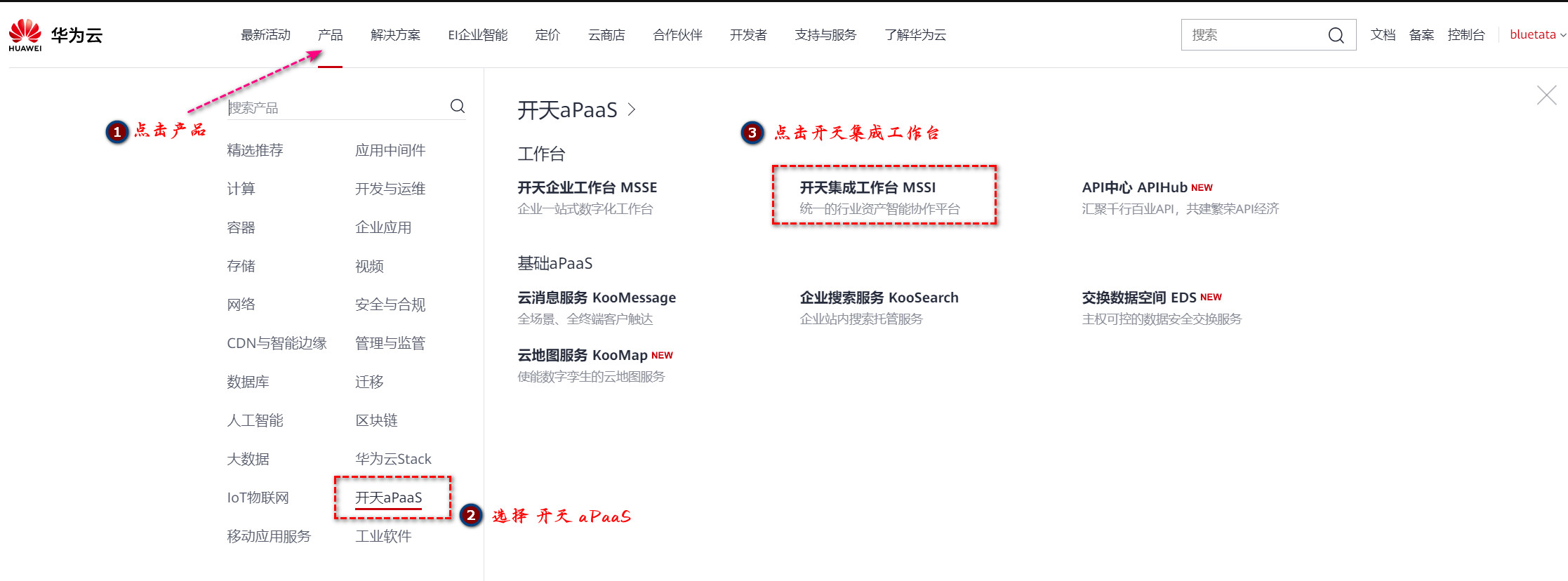
Task: Click the 主权可控的数据安全交换服务 description
Action: click(1162, 319)
